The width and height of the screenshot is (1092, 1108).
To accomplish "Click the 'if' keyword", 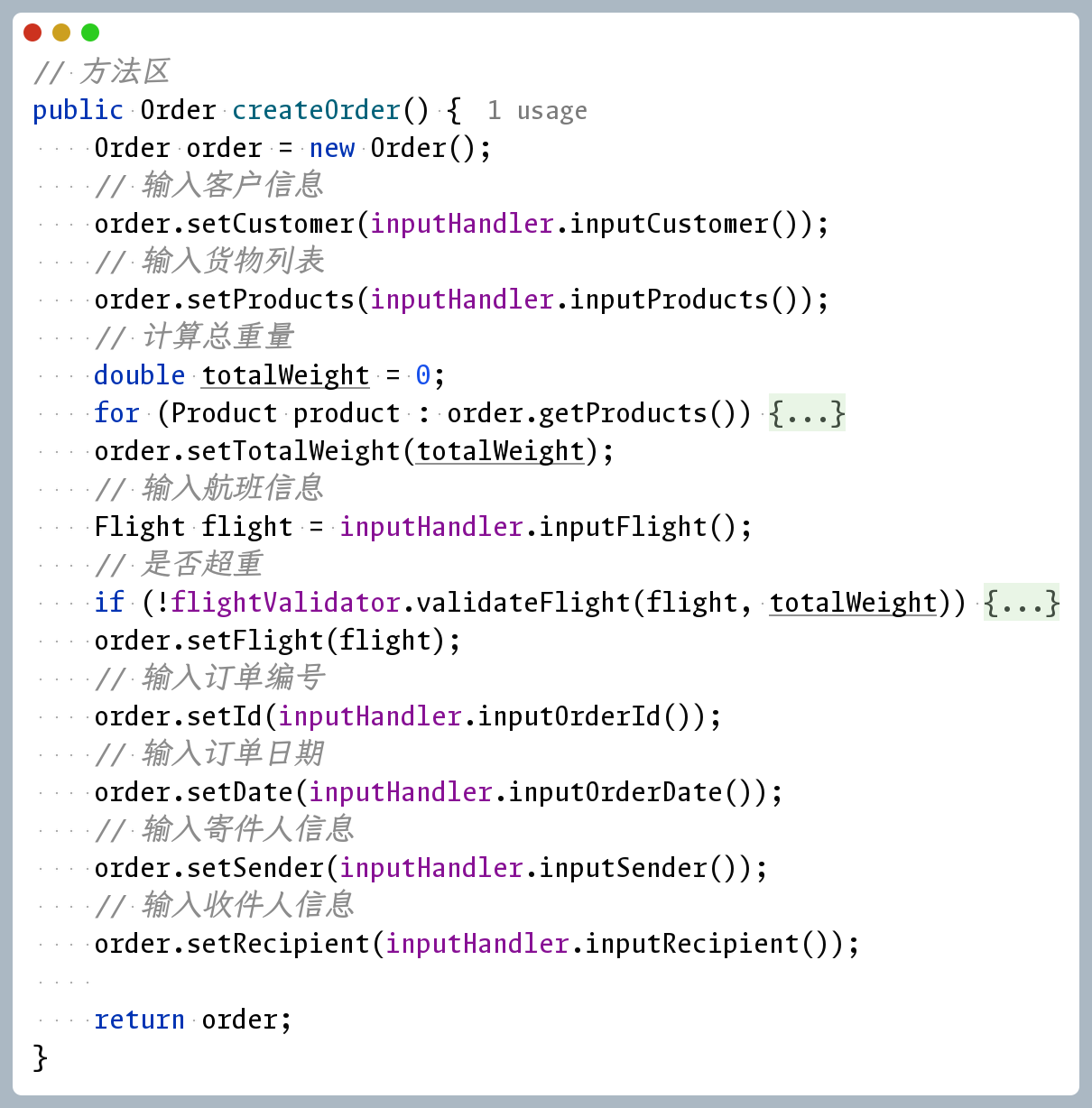I will (x=109, y=603).
